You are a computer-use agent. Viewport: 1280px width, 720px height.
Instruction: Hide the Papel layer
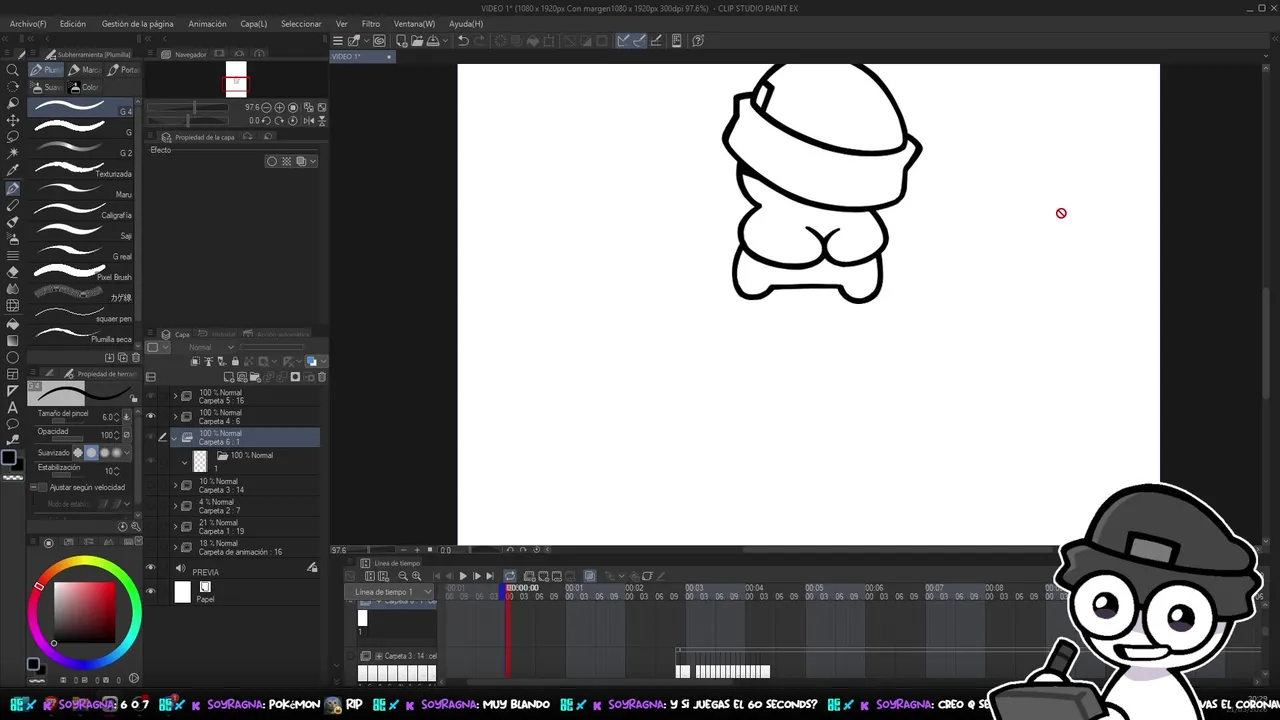(151, 592)
